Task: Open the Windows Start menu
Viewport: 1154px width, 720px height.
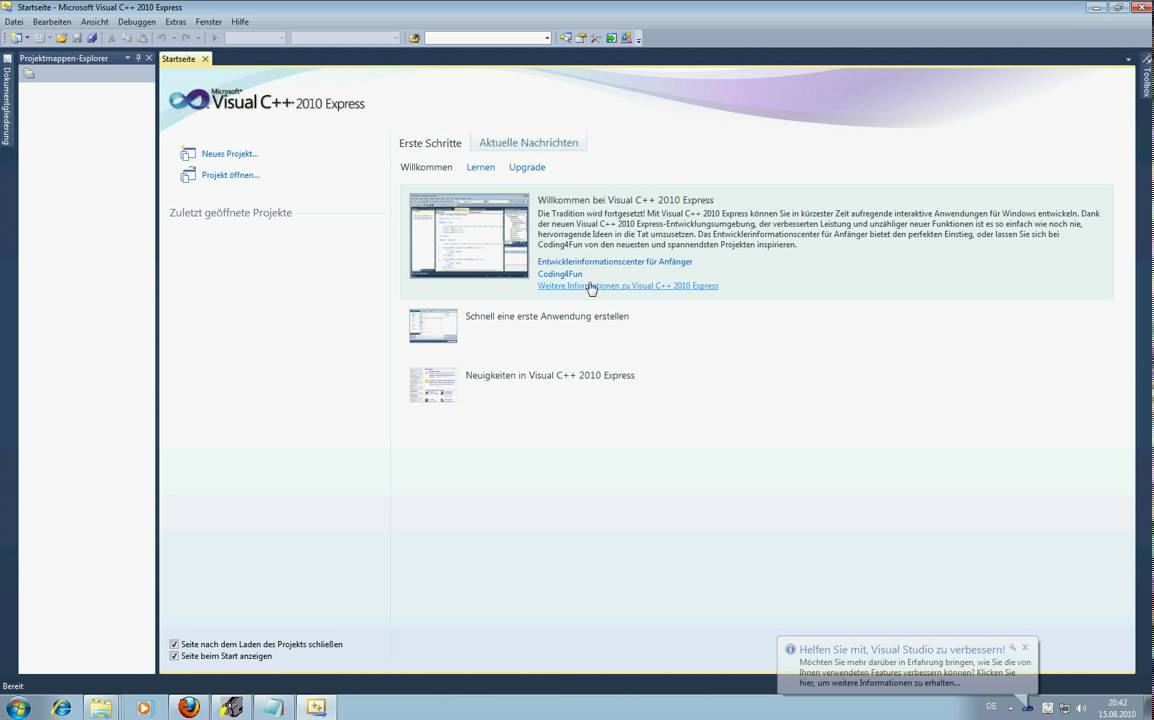Action: [x=18, y=708]
